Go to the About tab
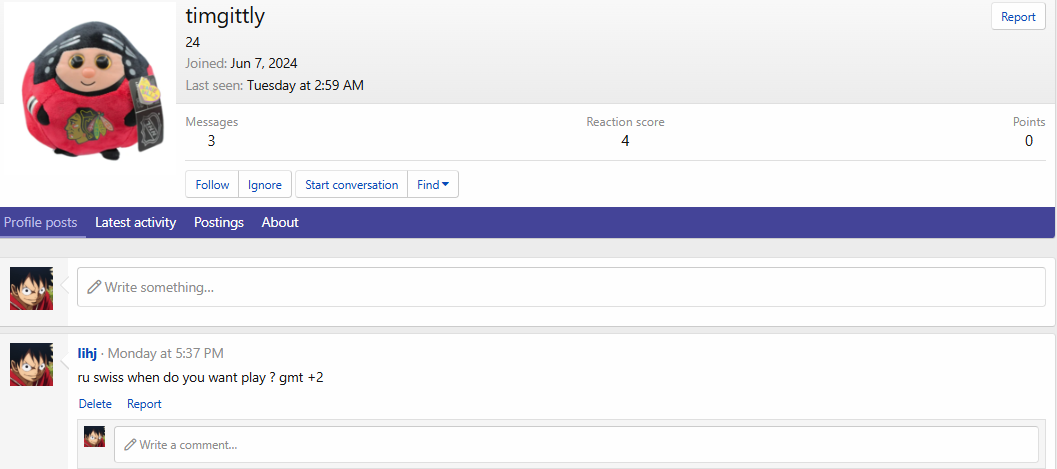1057x469 pixels. (x=280, y=223)
